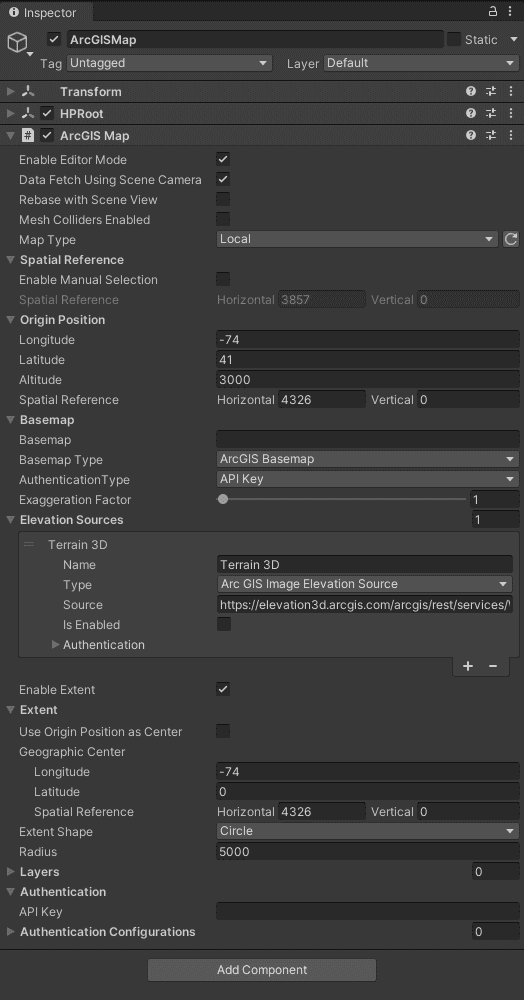Open HPRoot component context menu
Viewport: 524px width, 1000px height.
[x=510, y=114]
